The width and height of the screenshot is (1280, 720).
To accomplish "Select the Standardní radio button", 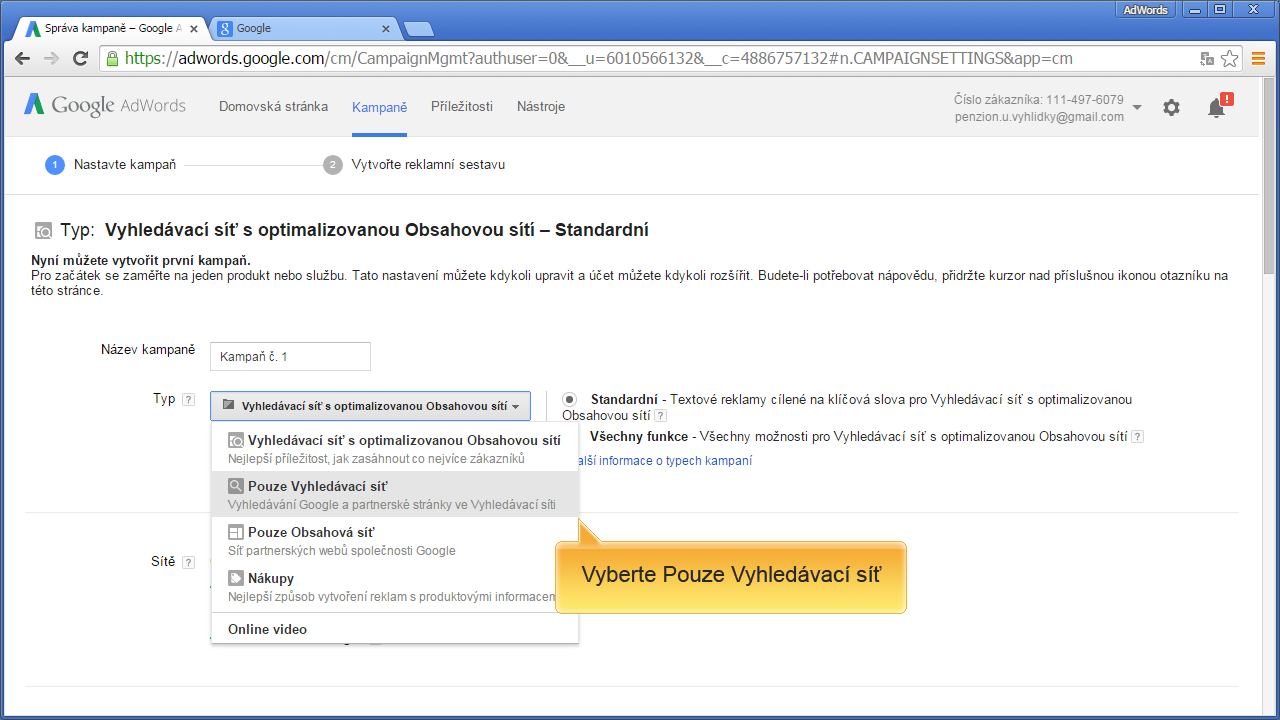I will click(x=569, y=399).
